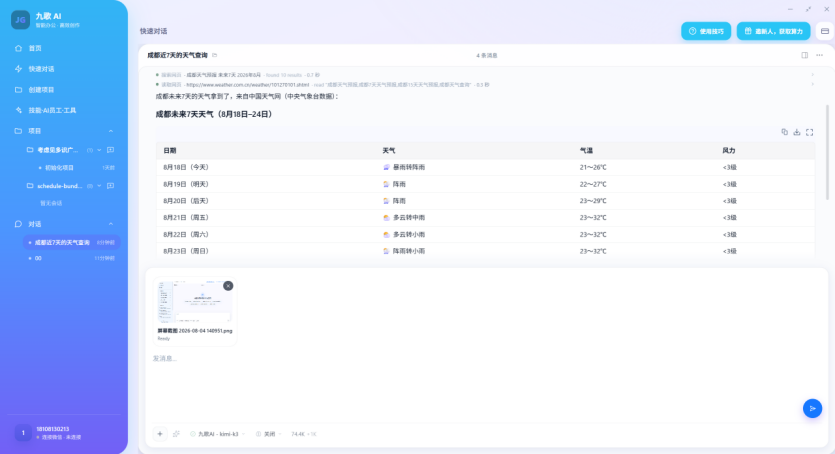This screenshot has width=835, height=454.
Task: Click the sparkle icon next to plus
Action: pyautogui.click(x=176, y=434)
